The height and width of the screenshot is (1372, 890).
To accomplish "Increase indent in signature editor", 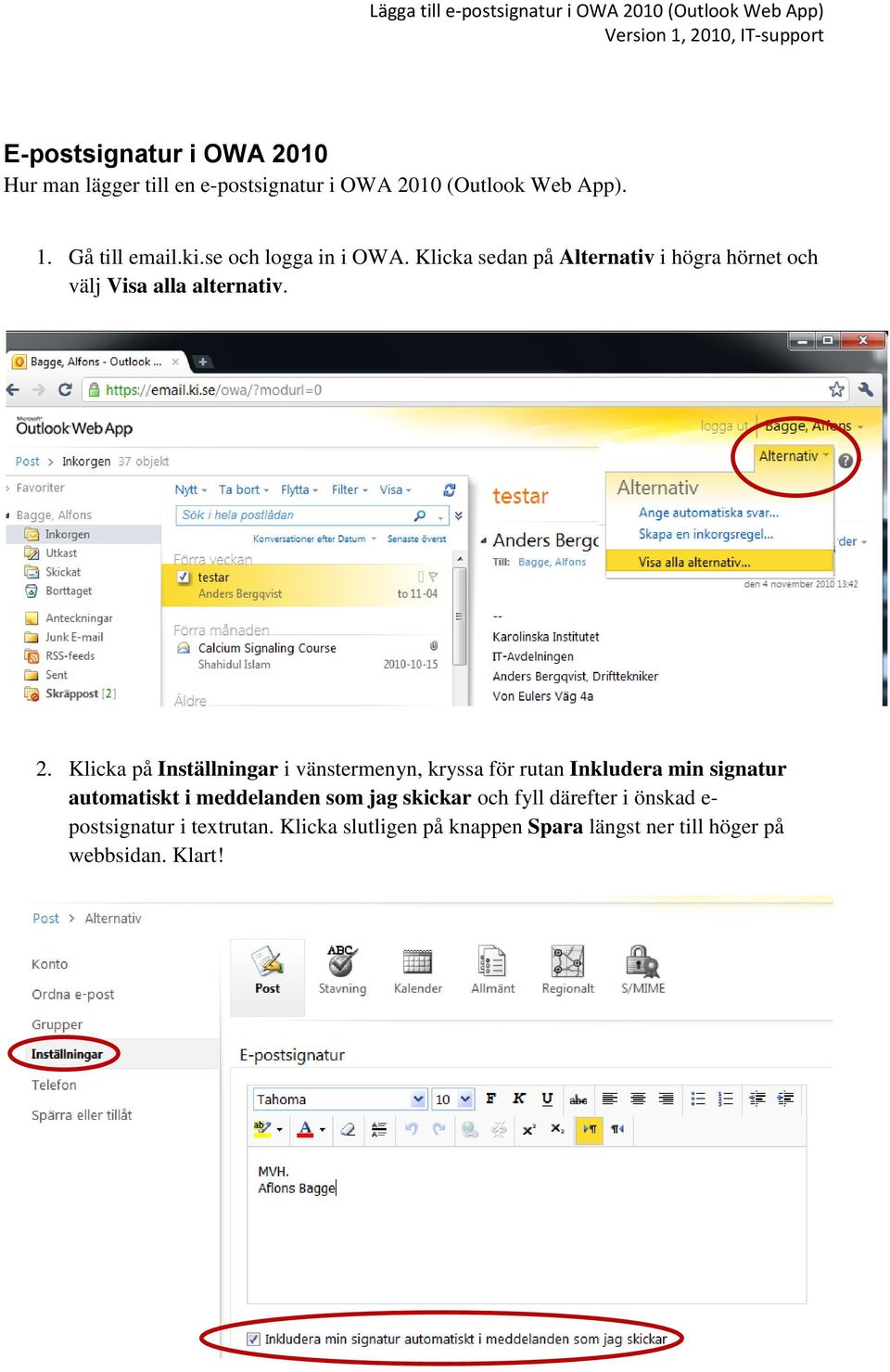I will tap(785, 1099).
